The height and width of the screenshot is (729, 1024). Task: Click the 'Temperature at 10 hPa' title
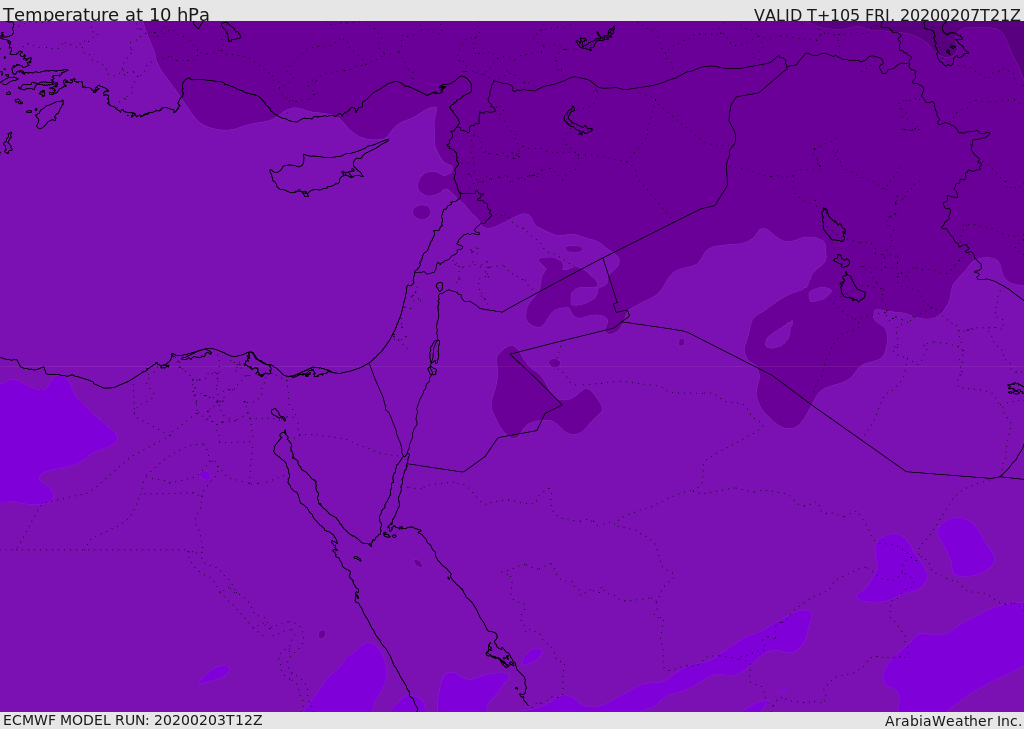click(106, 15)
